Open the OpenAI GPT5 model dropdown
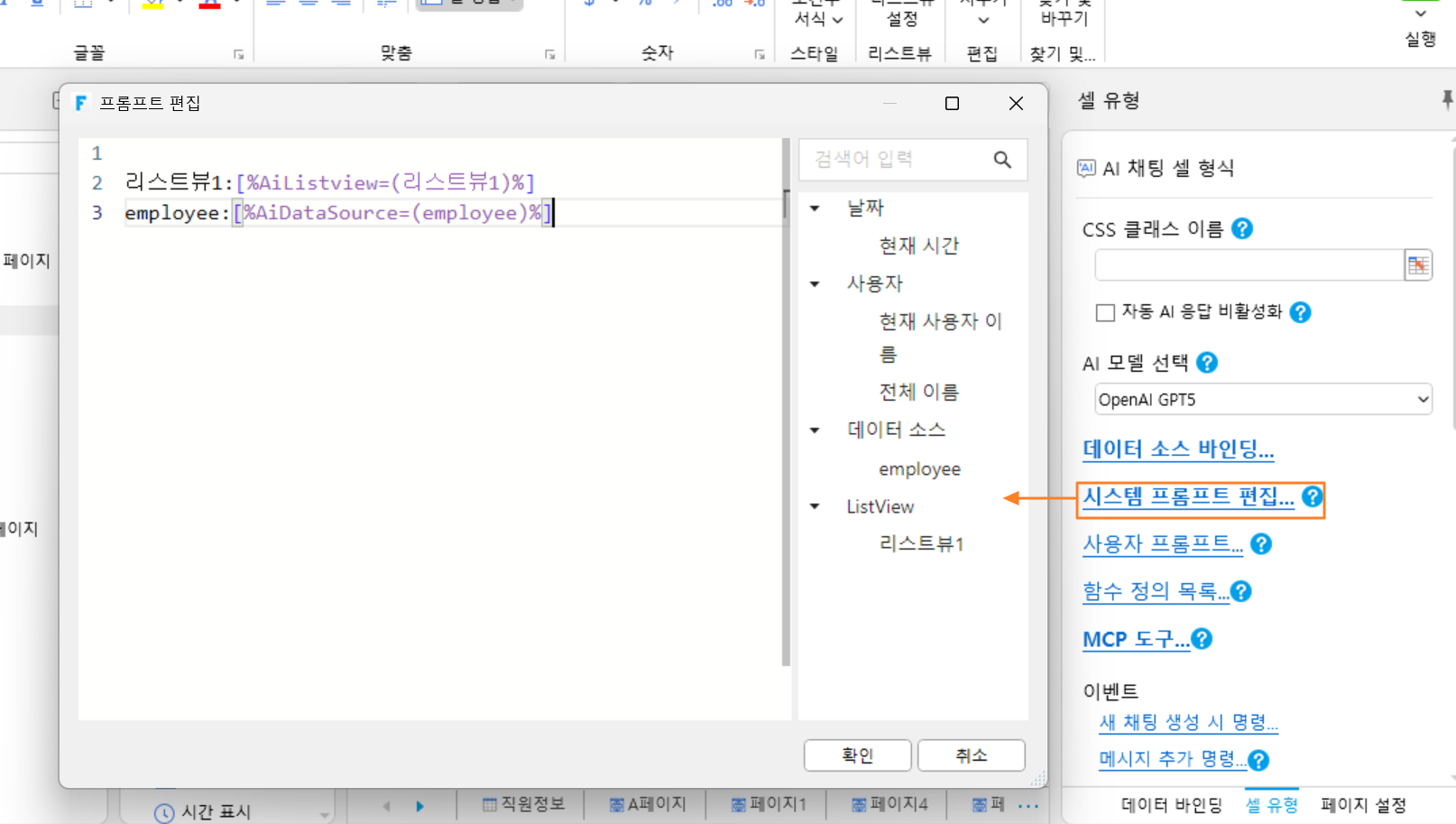 tap(1263, 399)
